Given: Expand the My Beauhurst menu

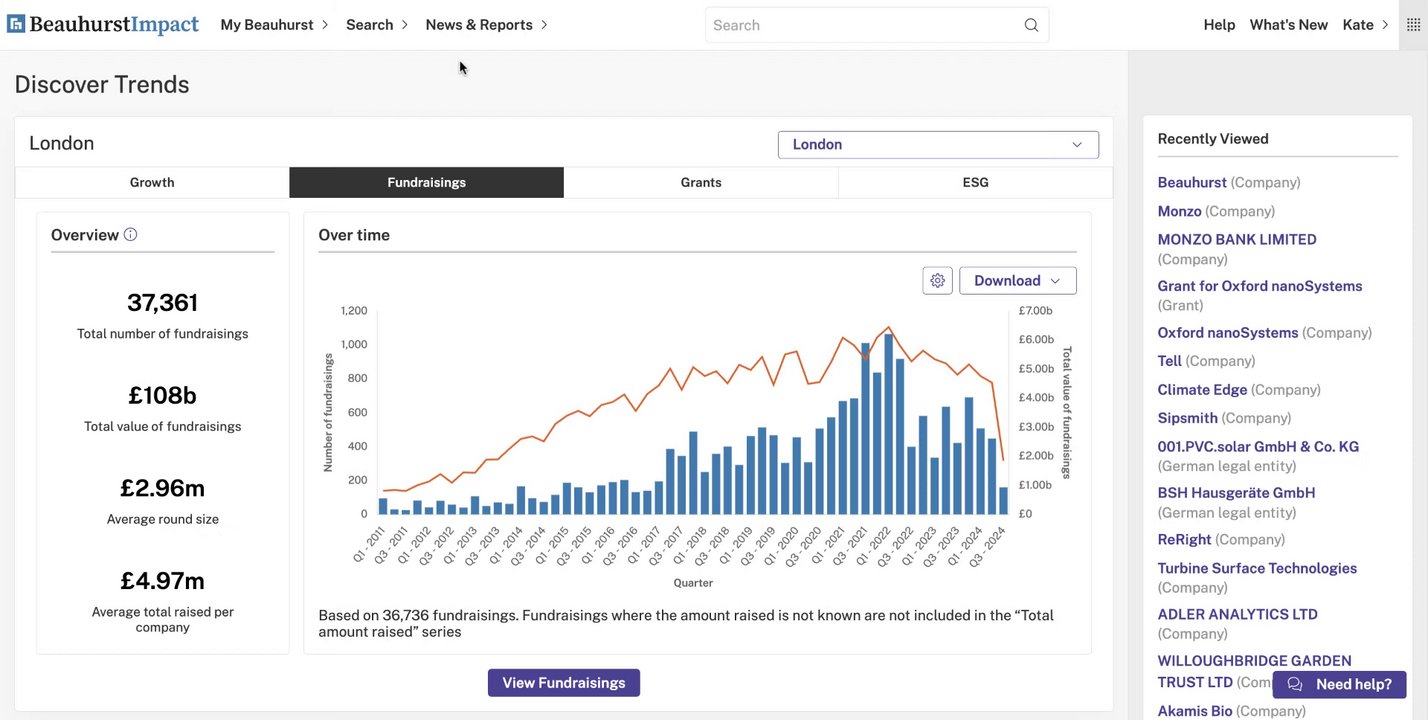Looking at the screenshot, I should 274,25.
